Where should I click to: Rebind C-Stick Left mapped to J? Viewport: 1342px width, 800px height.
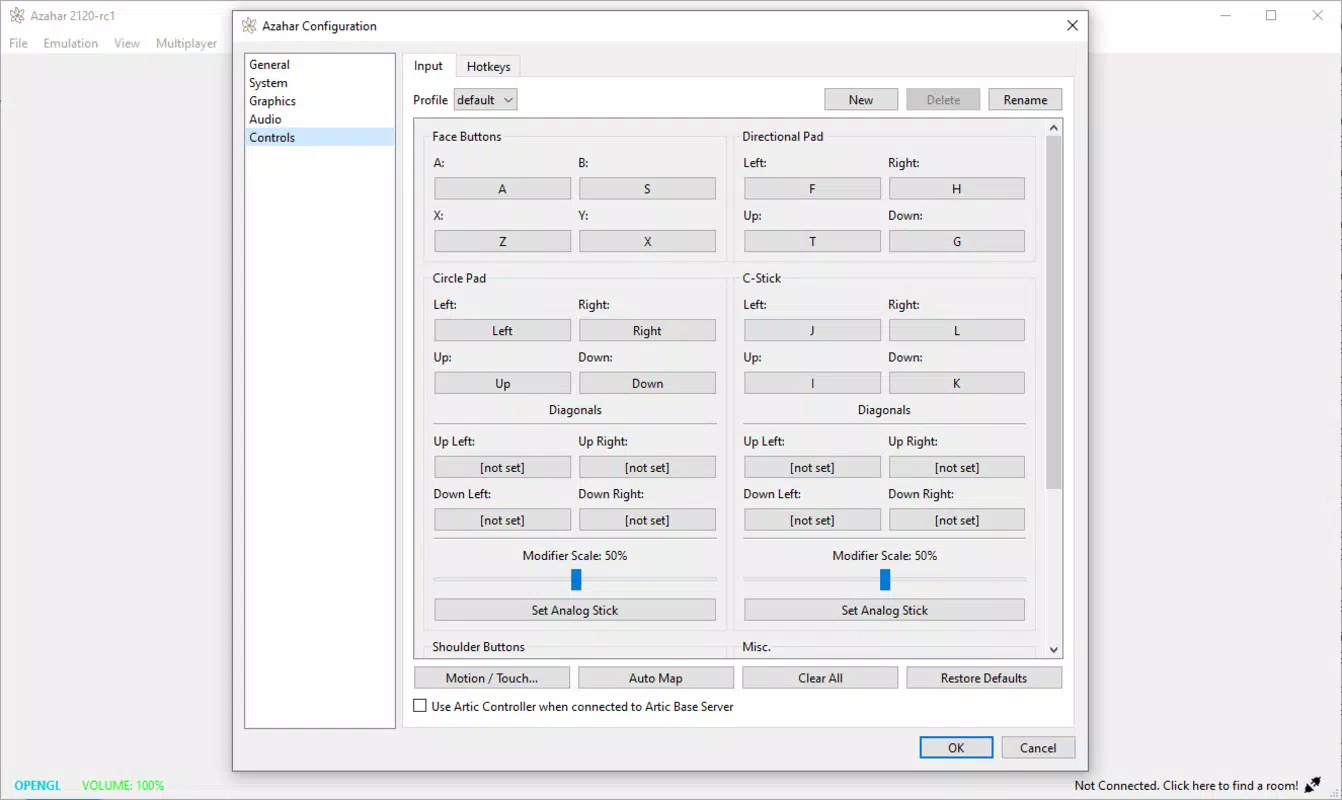[812, 331]
